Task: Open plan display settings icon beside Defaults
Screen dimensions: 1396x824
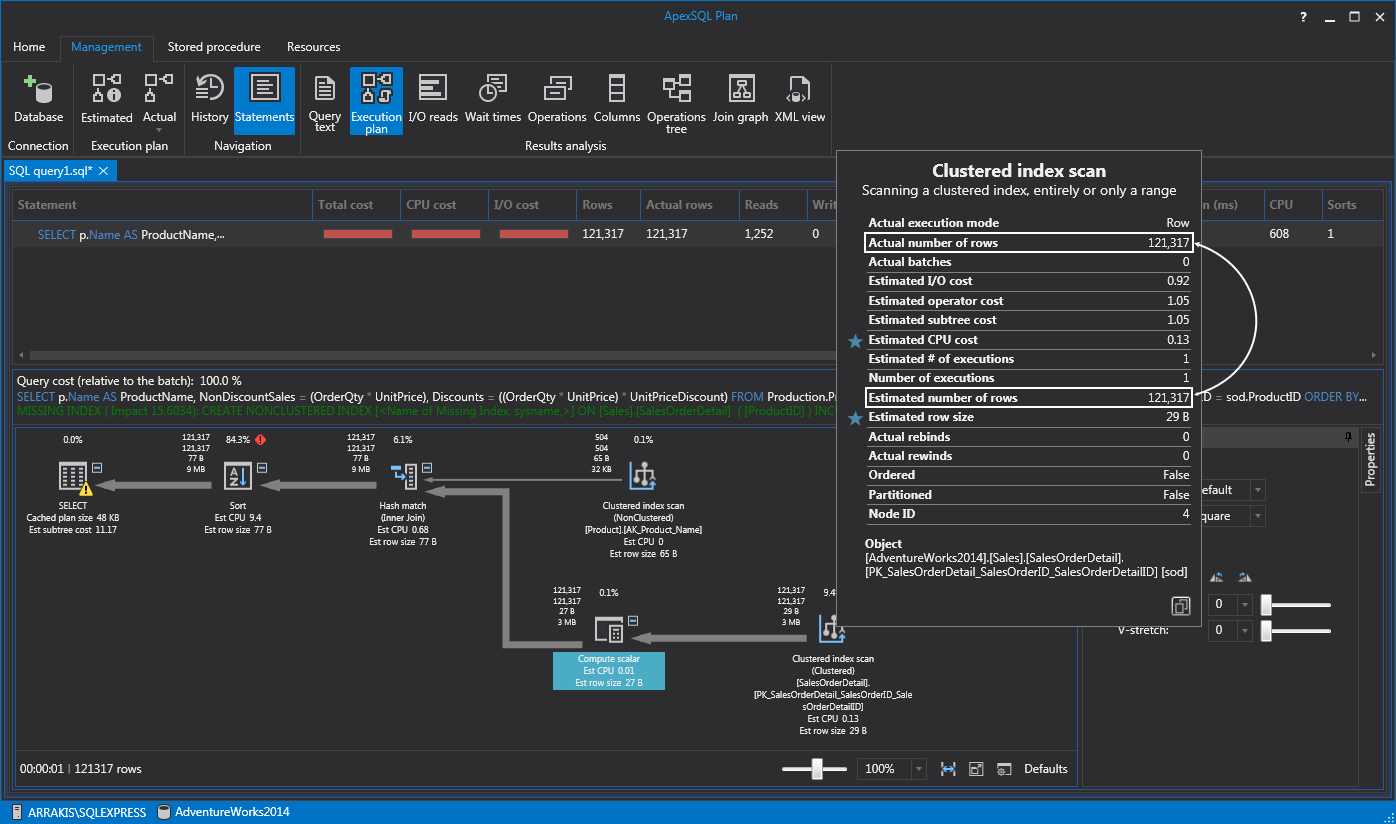Action: [x=1004, y=769]
